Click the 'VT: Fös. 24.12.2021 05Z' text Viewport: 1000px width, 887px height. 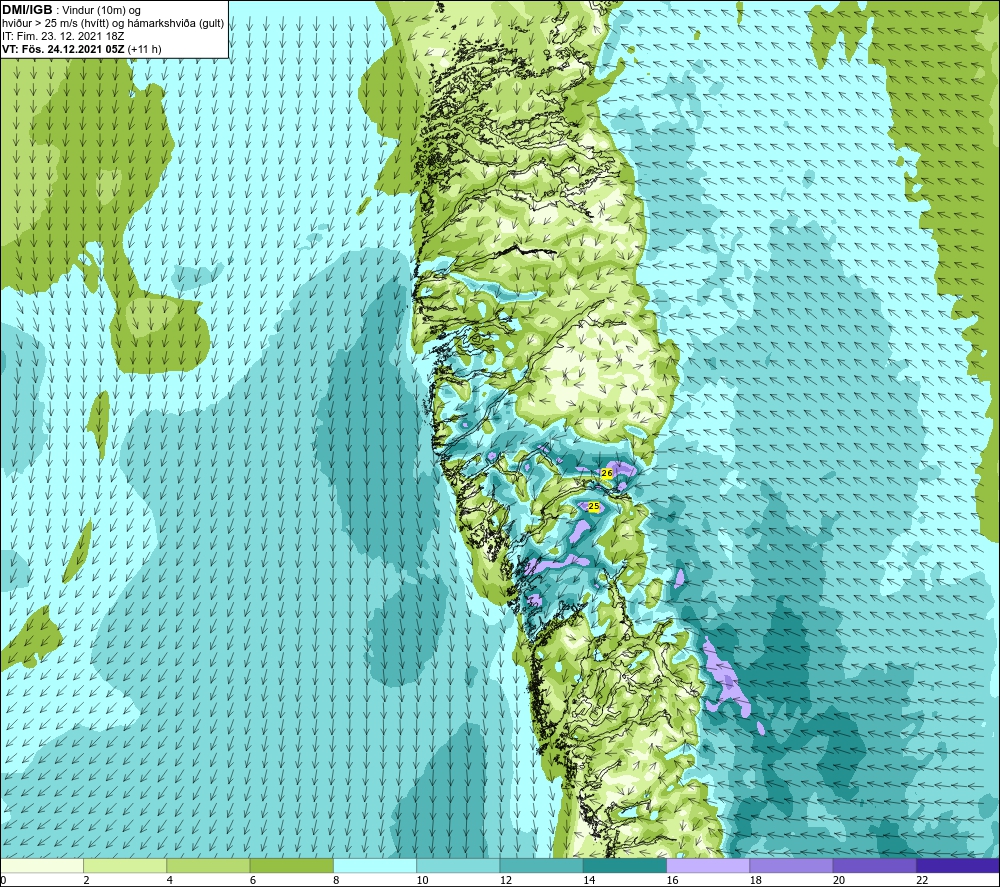63,49
